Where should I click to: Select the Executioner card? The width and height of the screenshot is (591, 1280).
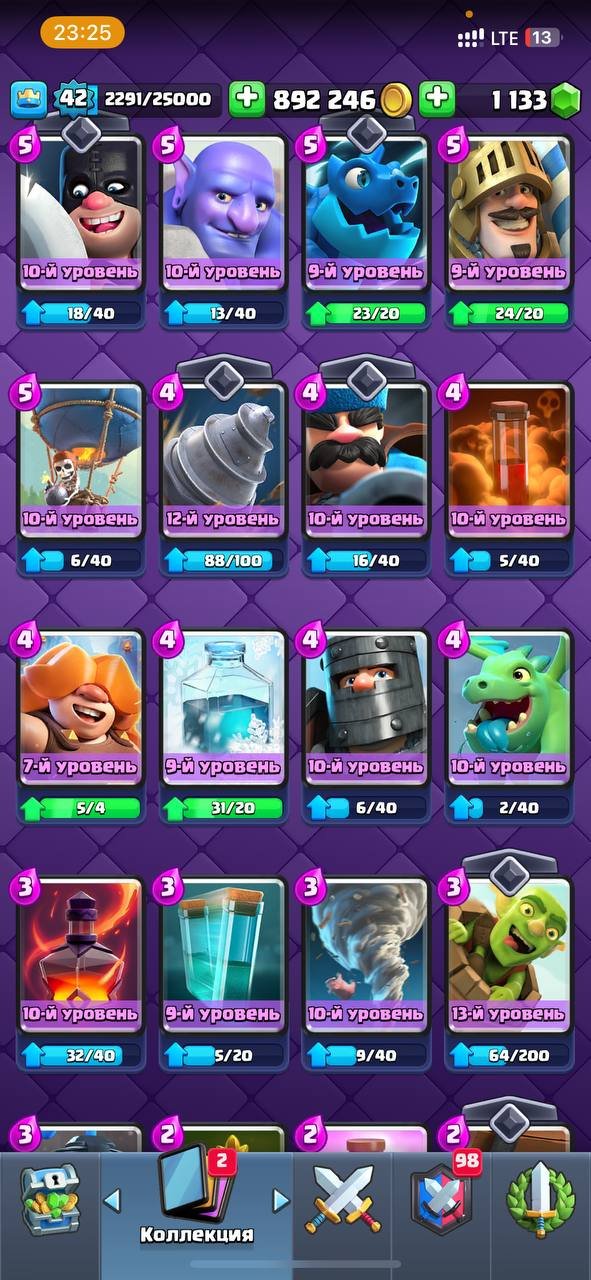click(x=81, y=212)
